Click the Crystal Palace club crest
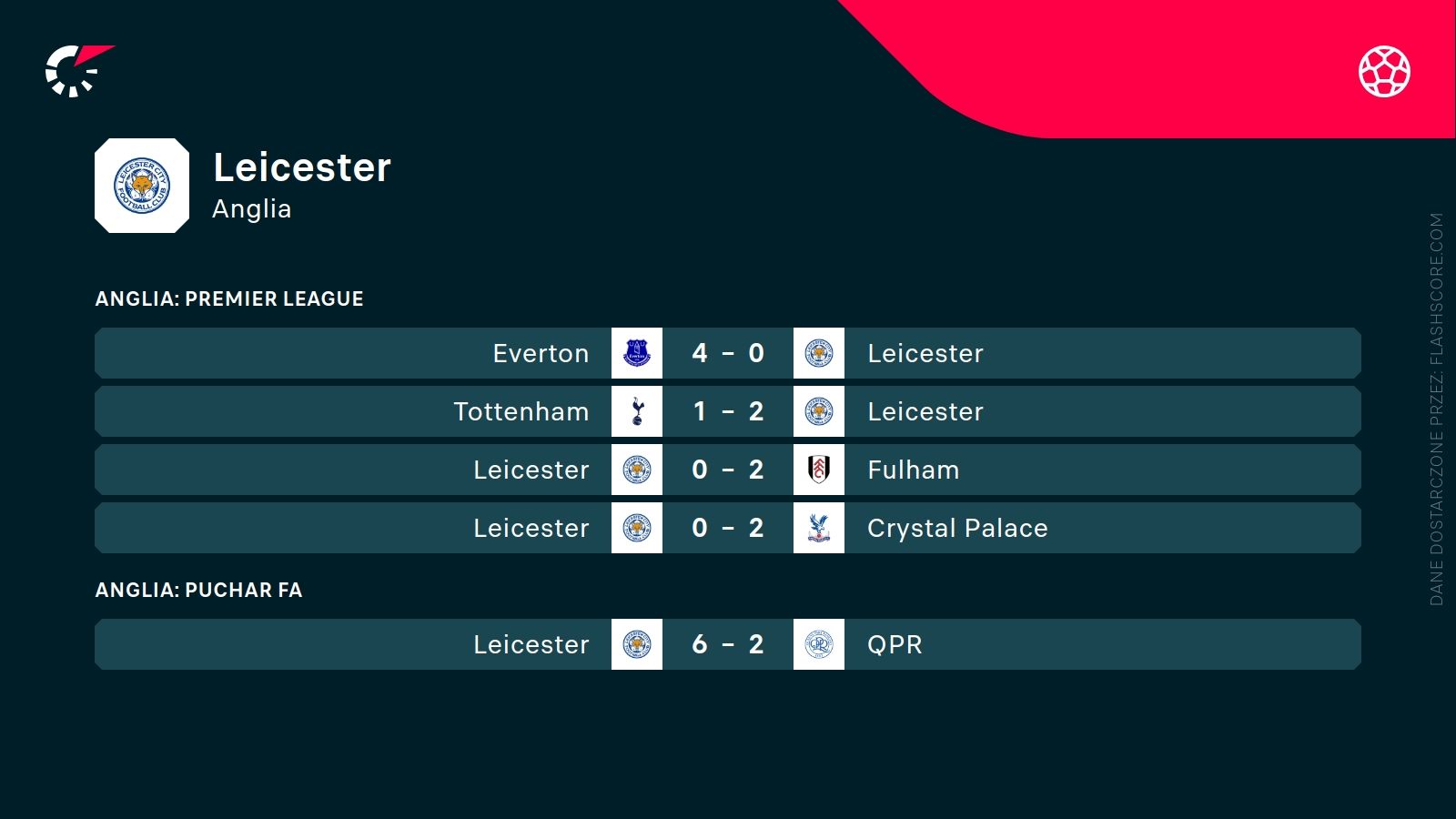Viewport: 1456px width, 819px height. click(x=819, y=528)
